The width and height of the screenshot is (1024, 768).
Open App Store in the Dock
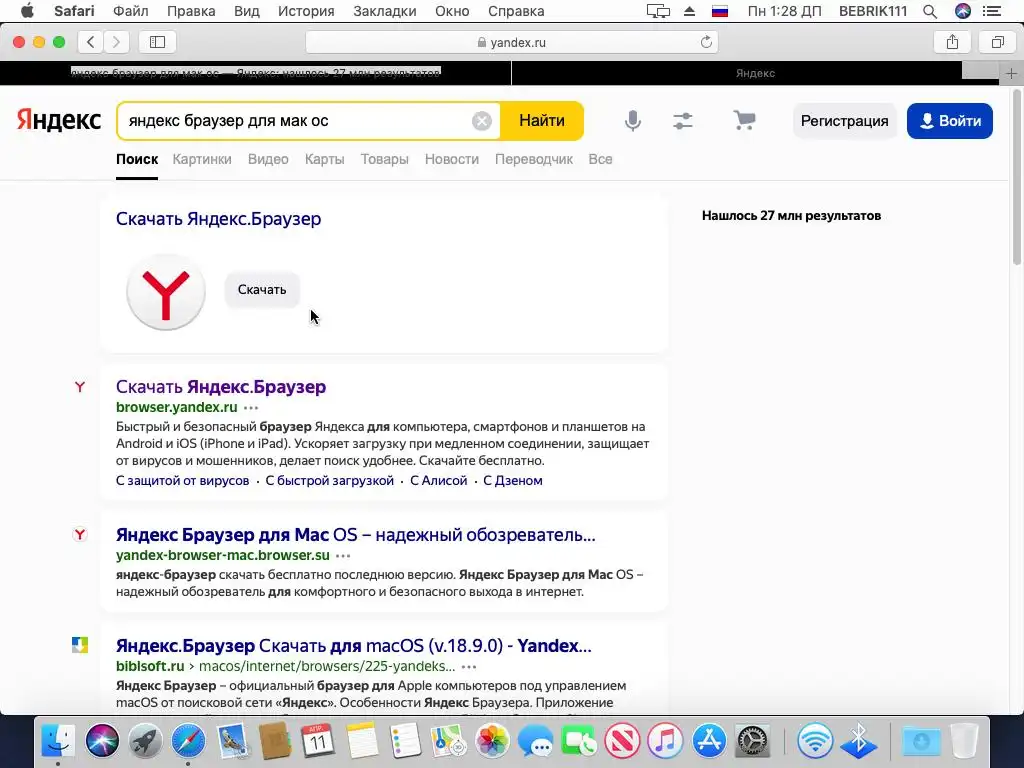click(x=709, y=741)
